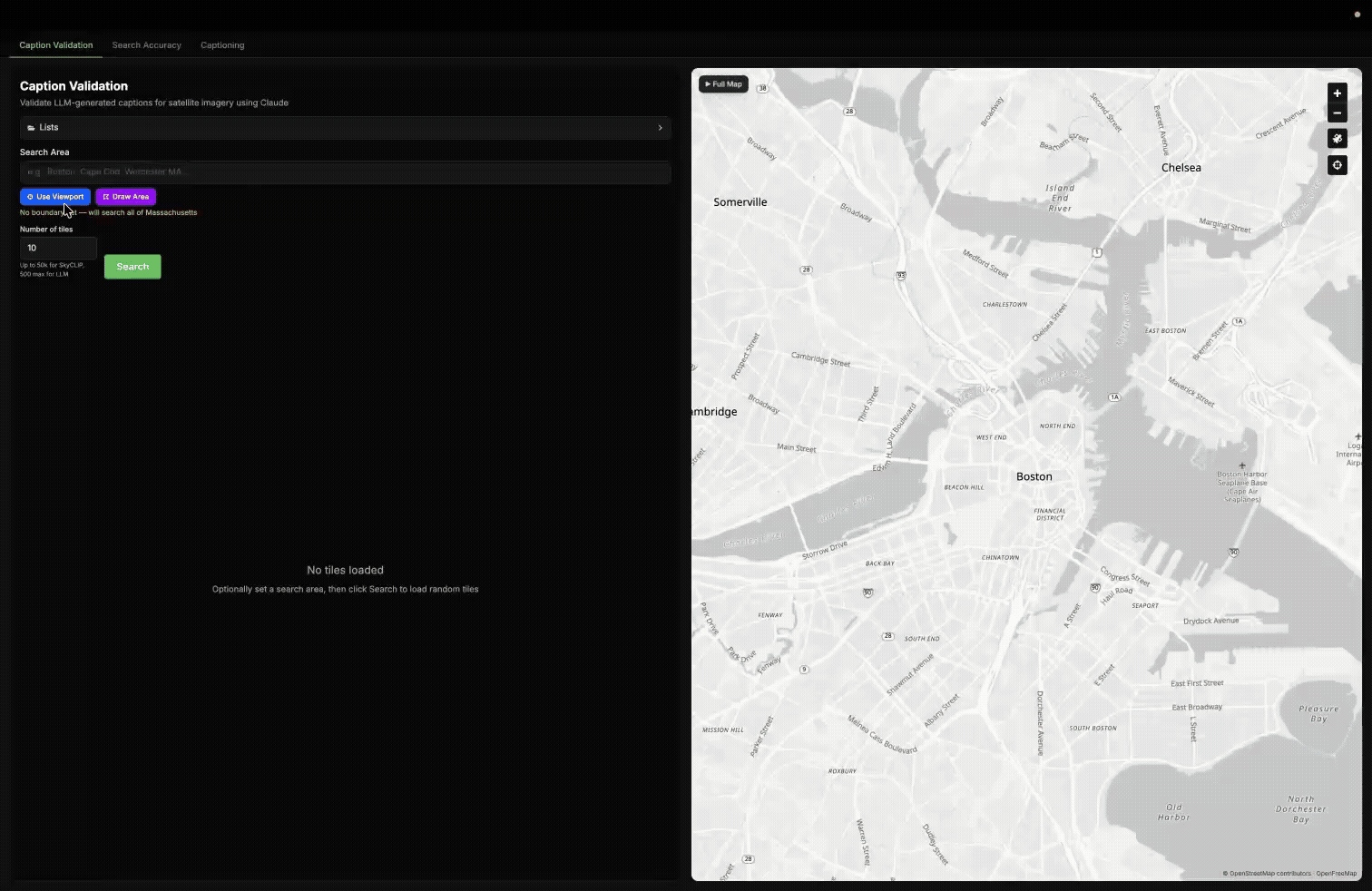This screenshot has height=891, width=1372.
Task: Toggle the Full Map view
Action: click(x=723, y=84)
